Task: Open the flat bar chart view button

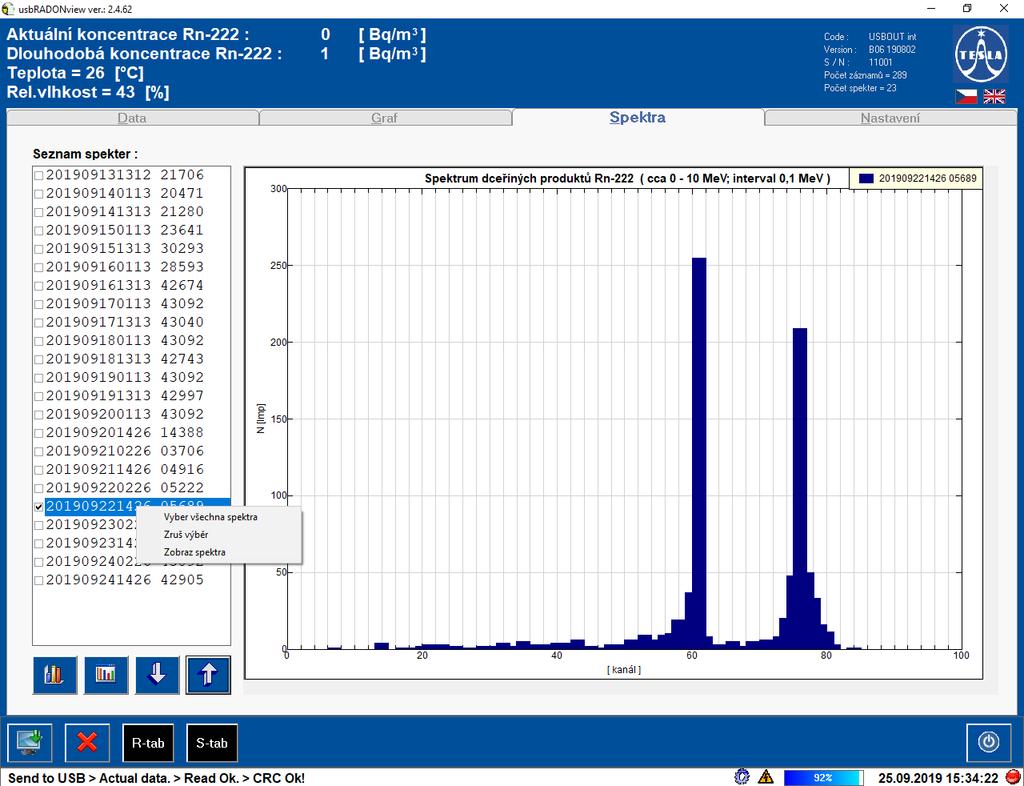Action: click(x=106, y=675)
